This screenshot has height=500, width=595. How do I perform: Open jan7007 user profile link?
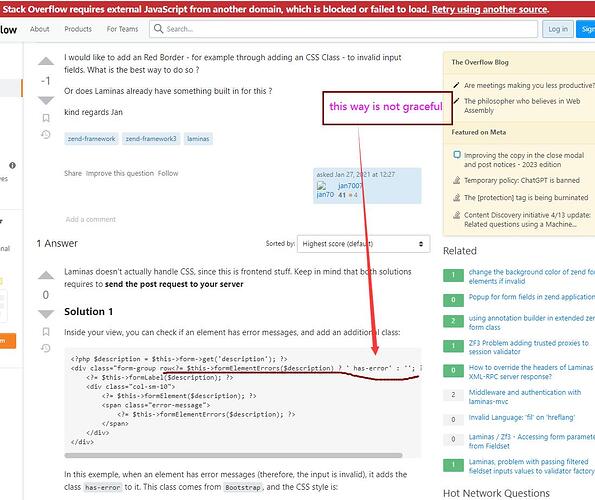[x=350, y=186]
